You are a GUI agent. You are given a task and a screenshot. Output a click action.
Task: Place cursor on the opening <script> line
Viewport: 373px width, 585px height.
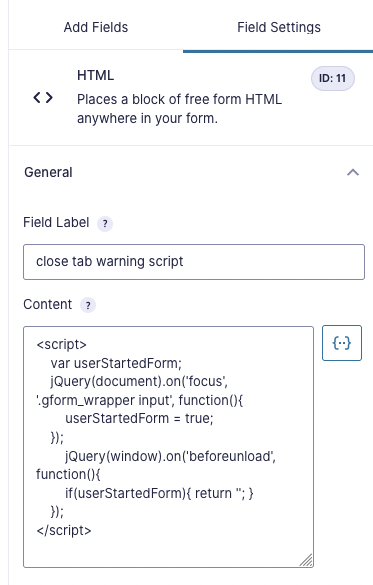coord(62,344)
